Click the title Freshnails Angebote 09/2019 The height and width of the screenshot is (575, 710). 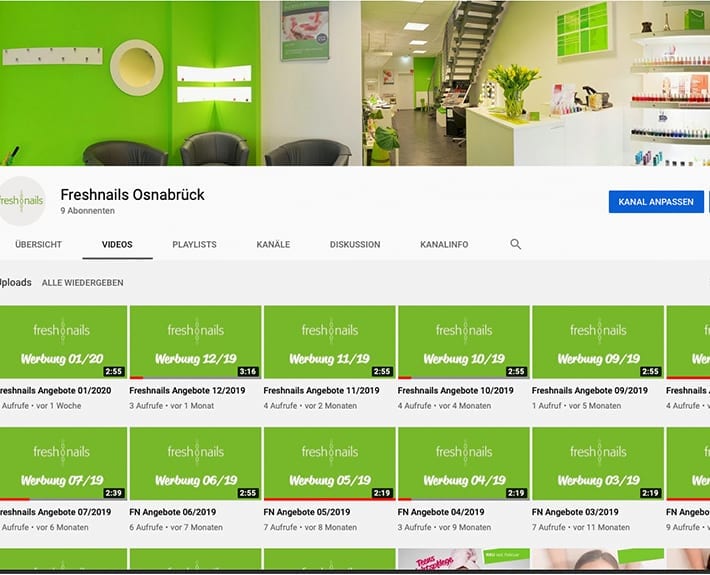[590, 390]
